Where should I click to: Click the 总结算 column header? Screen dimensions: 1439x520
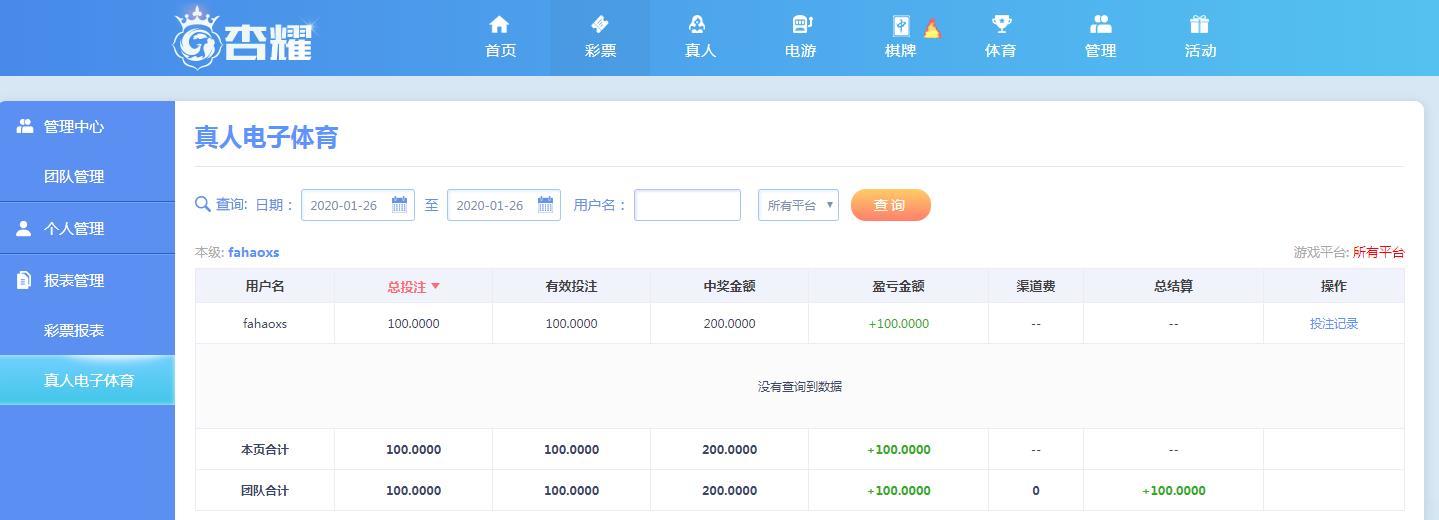[x=1173, y=286]
